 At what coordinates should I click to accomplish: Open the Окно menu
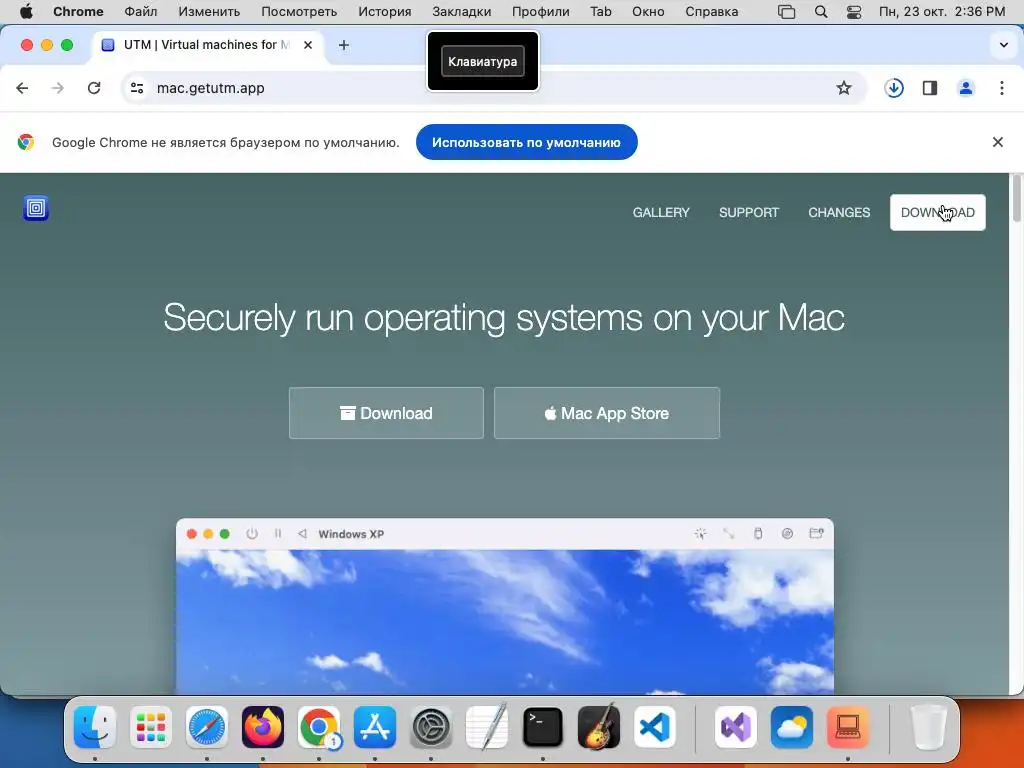(x=648, y=12)
